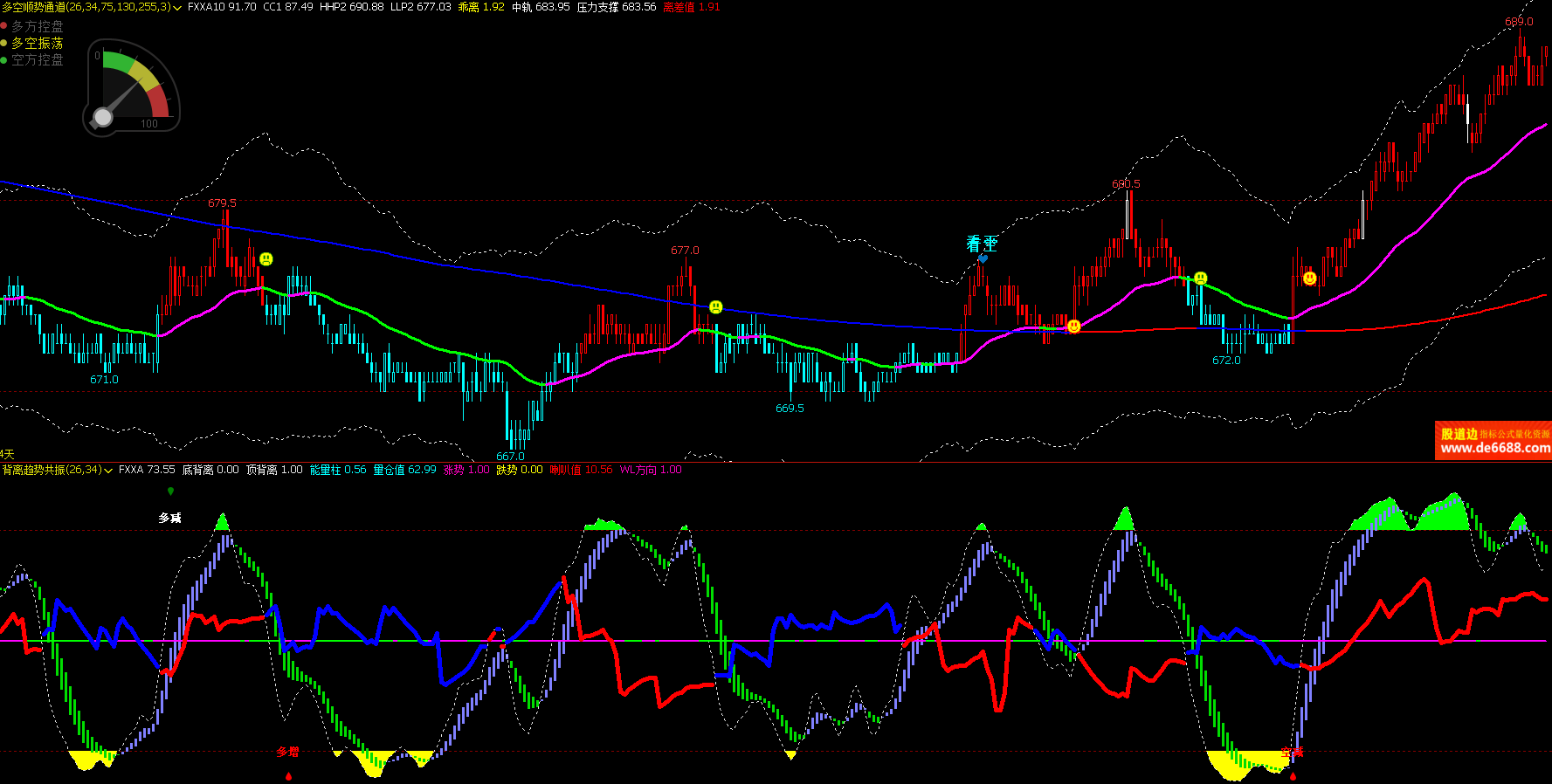The height and width of the screenshot is (784, 1552).
Task: Open the www.de6688.com watermark link
Action: 1495,449
